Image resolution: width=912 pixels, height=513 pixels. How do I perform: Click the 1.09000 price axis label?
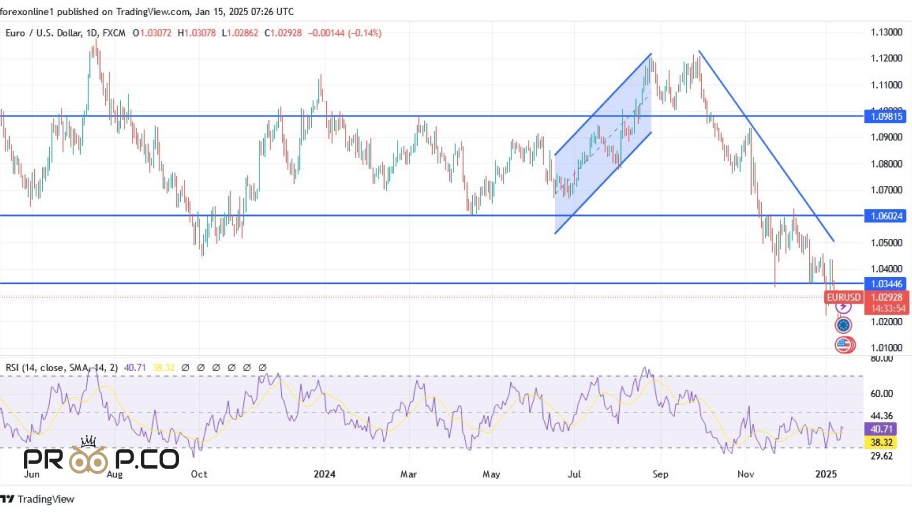(x=886, y=137)
